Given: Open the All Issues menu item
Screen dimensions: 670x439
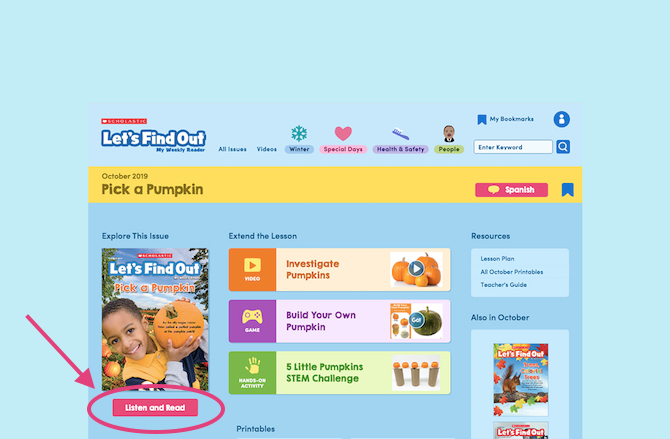Looking at the screenshot, I should (x=232, y=149).
